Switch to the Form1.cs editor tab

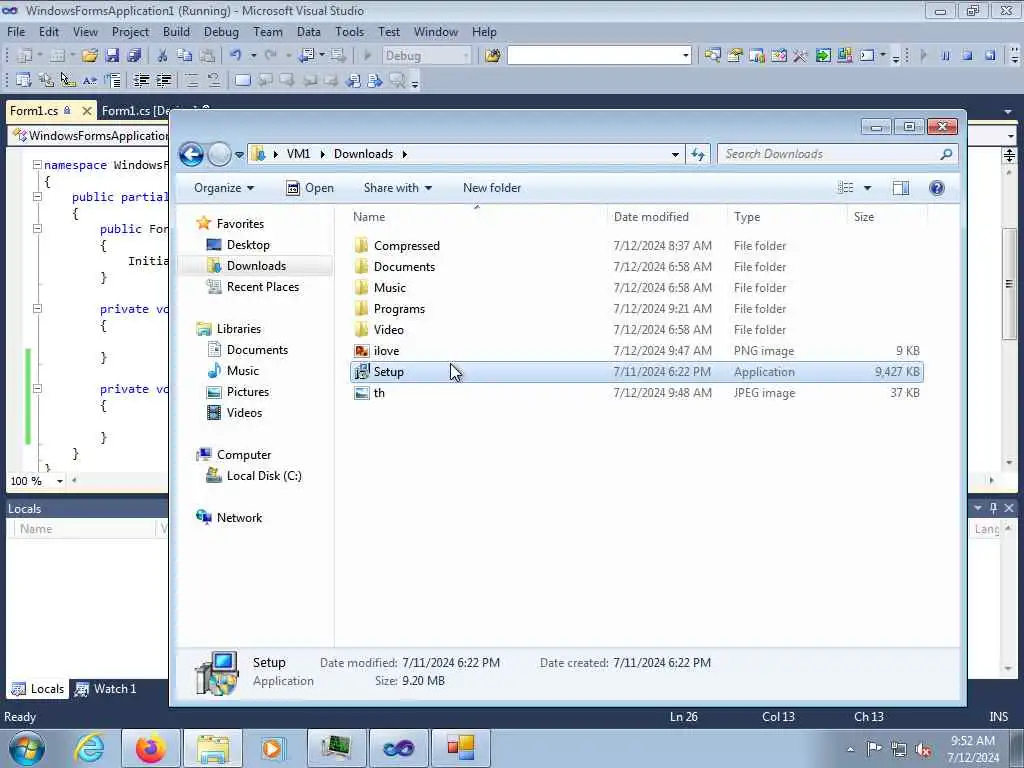34,111
